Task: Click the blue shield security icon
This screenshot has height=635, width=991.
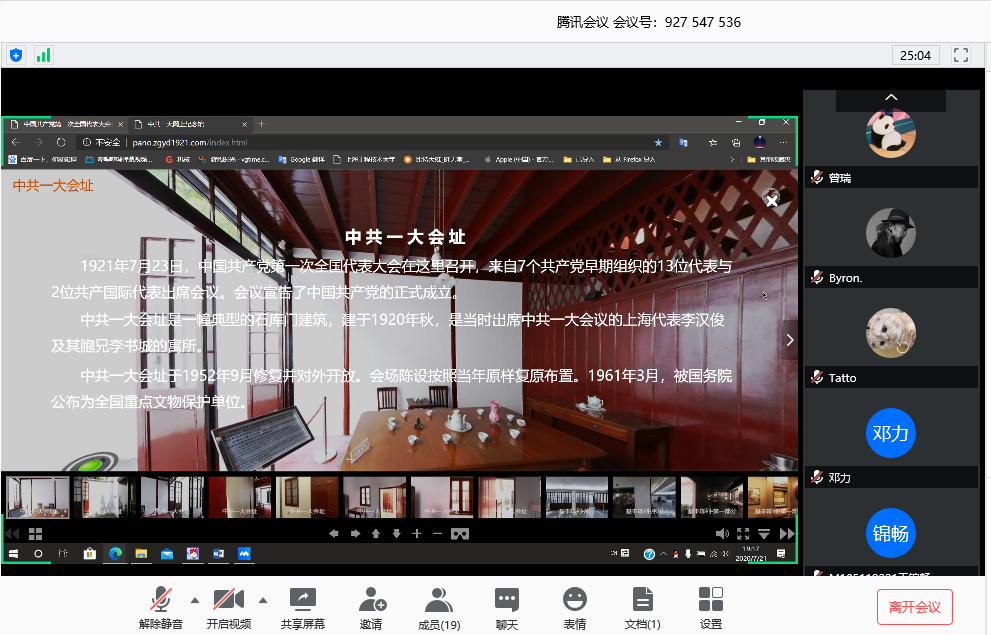Action: tap(16, 55)
